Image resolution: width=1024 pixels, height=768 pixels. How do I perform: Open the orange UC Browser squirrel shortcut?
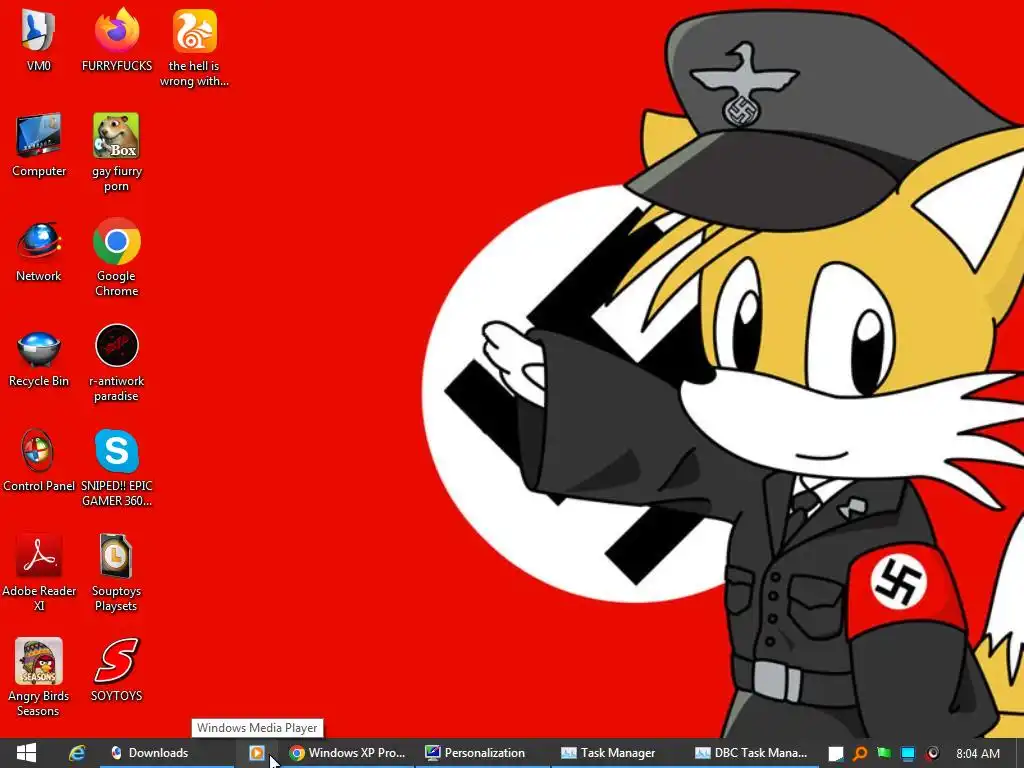tap(195, 48)
